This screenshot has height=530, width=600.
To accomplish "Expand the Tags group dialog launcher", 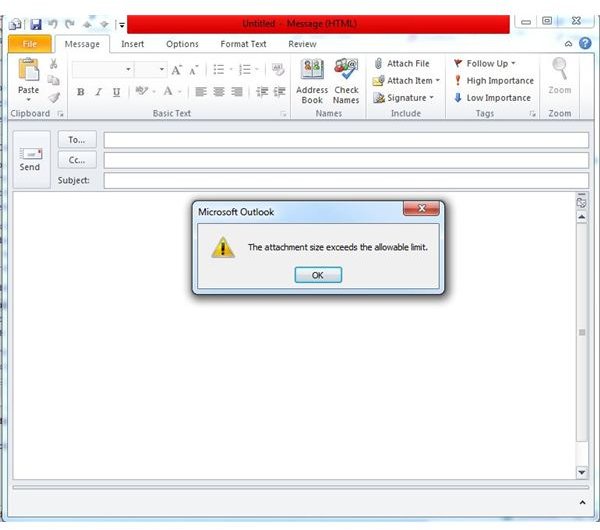I will 532,114.
